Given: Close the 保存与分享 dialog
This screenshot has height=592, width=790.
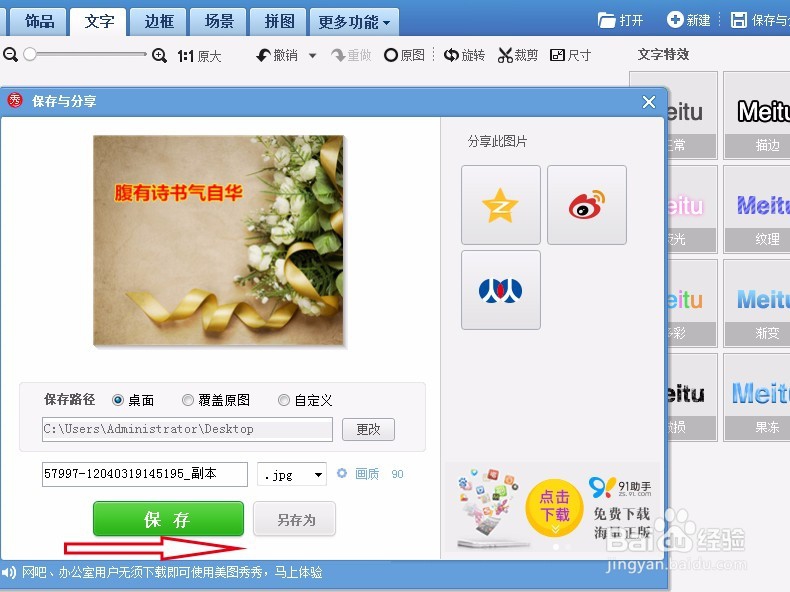Looking at the screenshot, I should 649,102.
